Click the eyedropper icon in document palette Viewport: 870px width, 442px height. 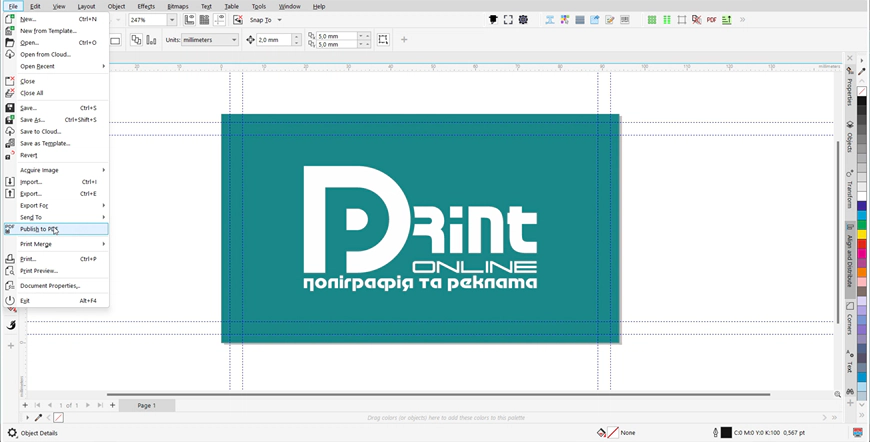(39, 418)
